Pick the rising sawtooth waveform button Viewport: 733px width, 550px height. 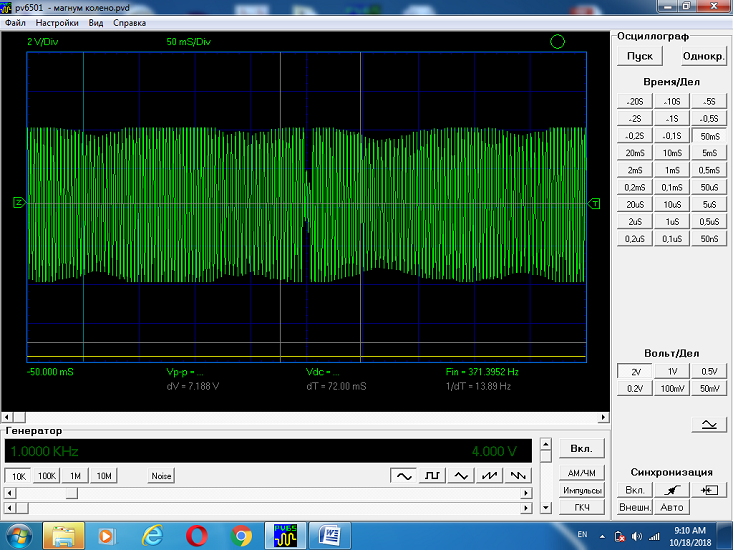489,476
